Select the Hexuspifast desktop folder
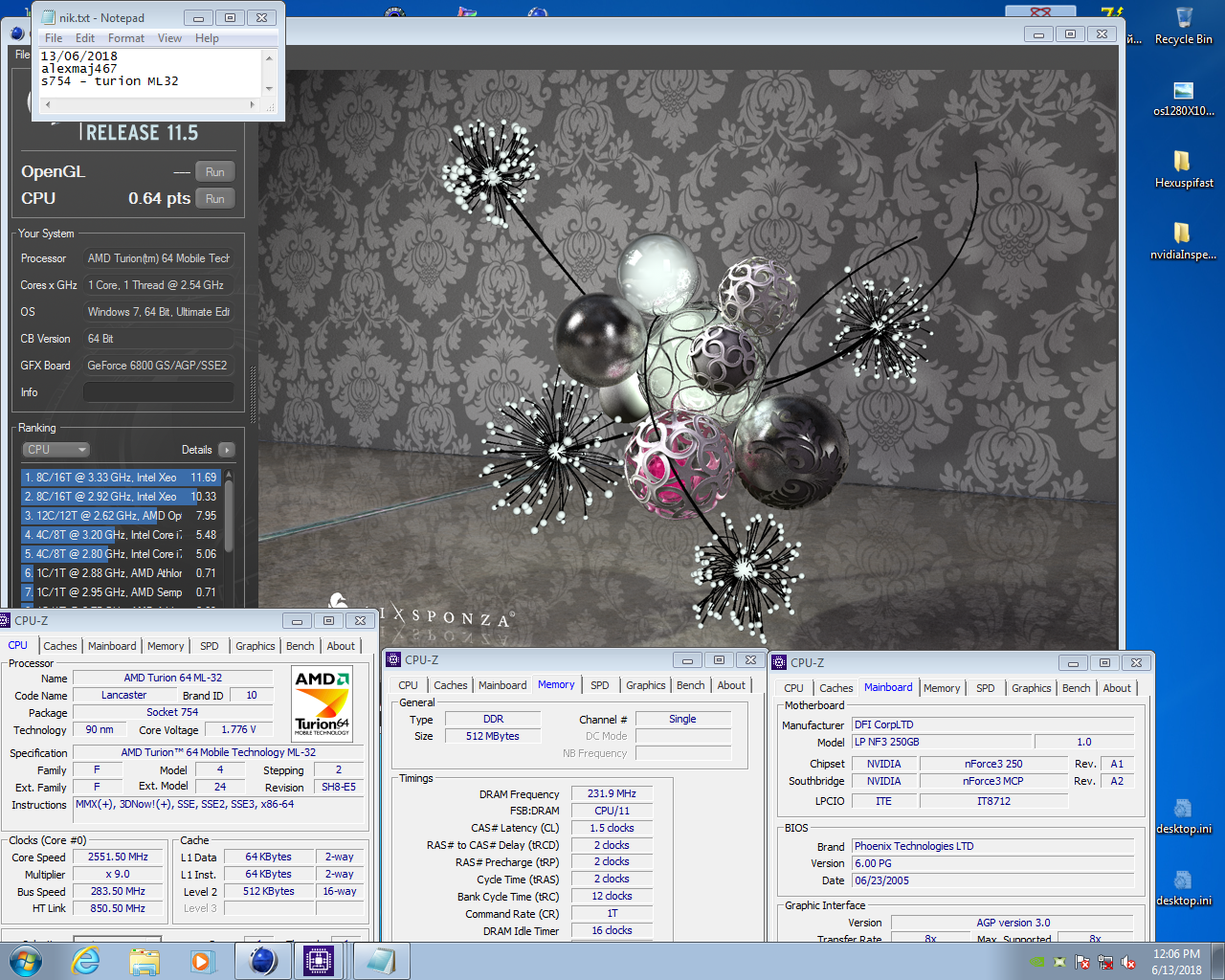 tap(1183, 169)
